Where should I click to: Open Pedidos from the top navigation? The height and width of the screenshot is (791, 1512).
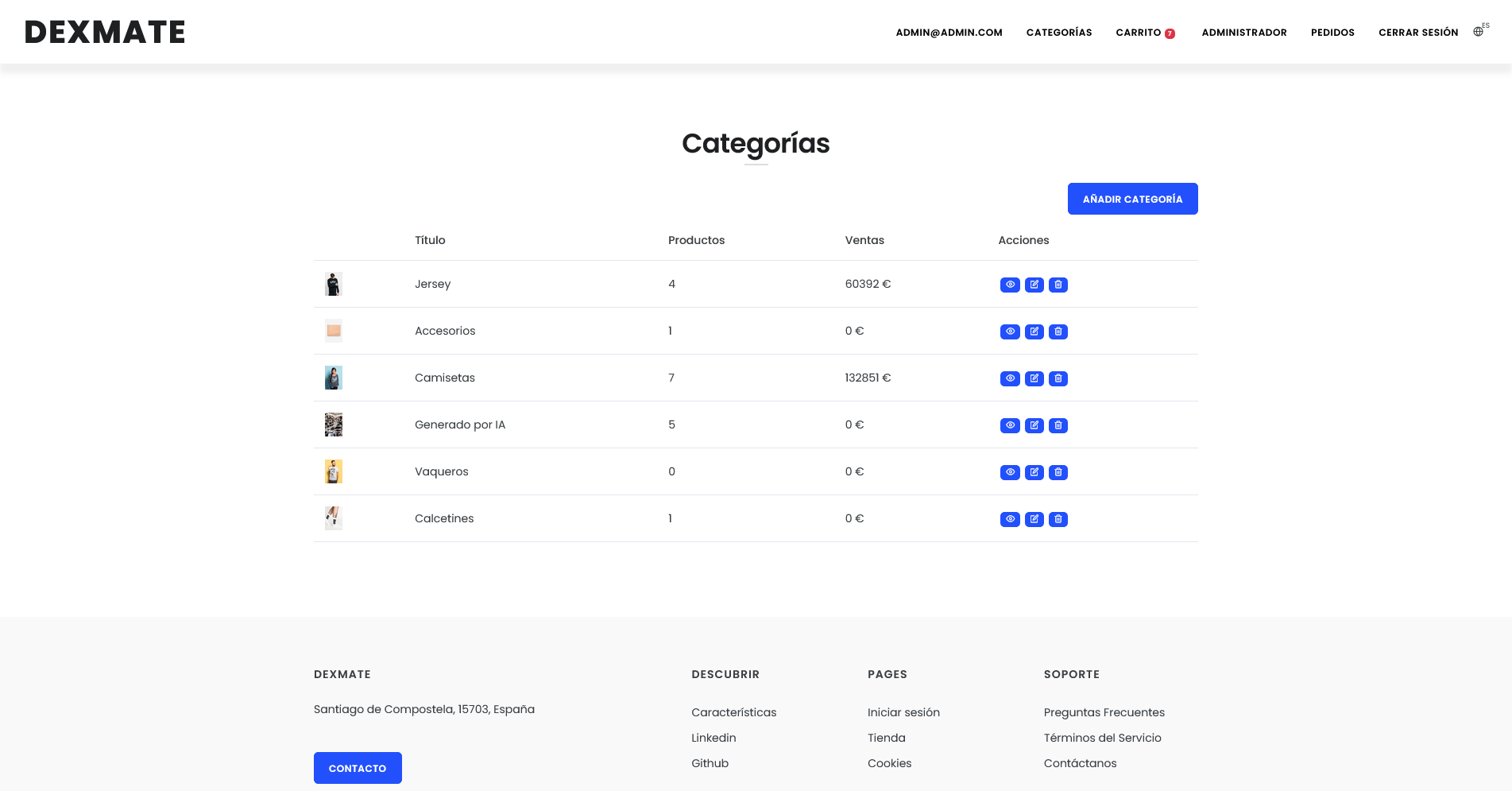tap(1332, 33)
